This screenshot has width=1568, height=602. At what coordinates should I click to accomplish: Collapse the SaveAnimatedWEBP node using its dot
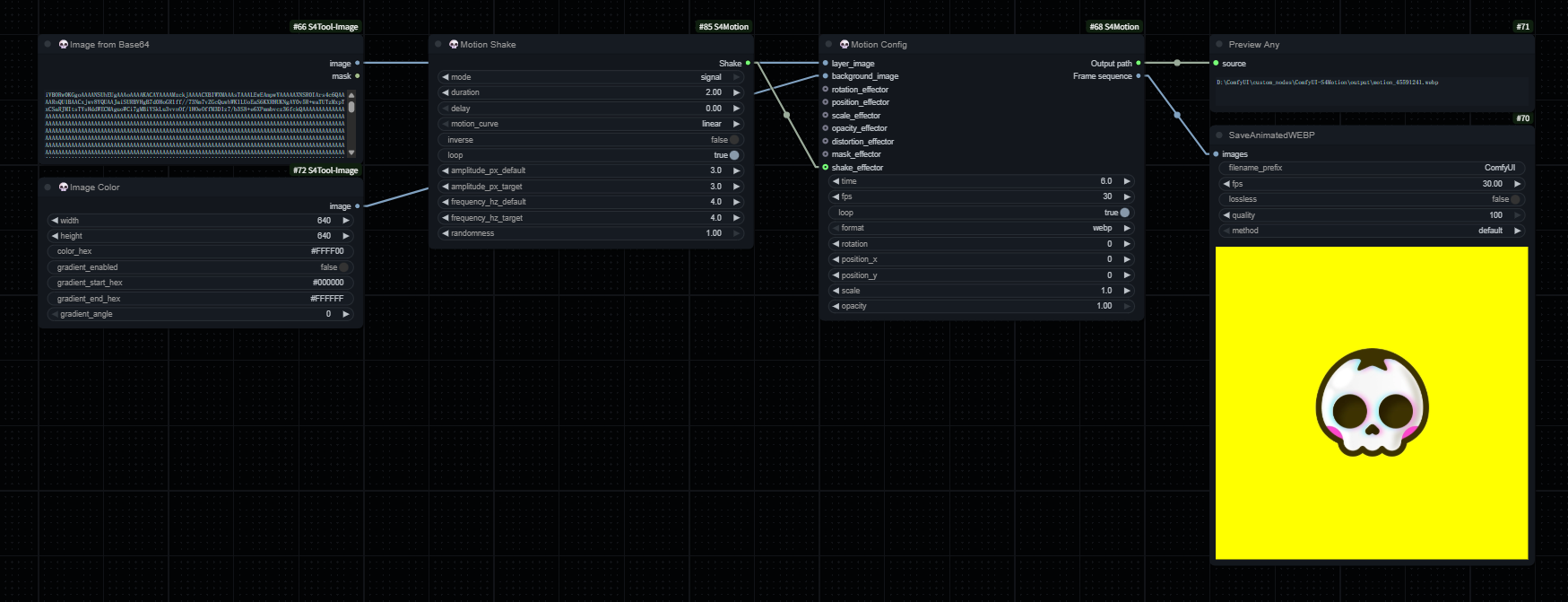(1219, 135)
